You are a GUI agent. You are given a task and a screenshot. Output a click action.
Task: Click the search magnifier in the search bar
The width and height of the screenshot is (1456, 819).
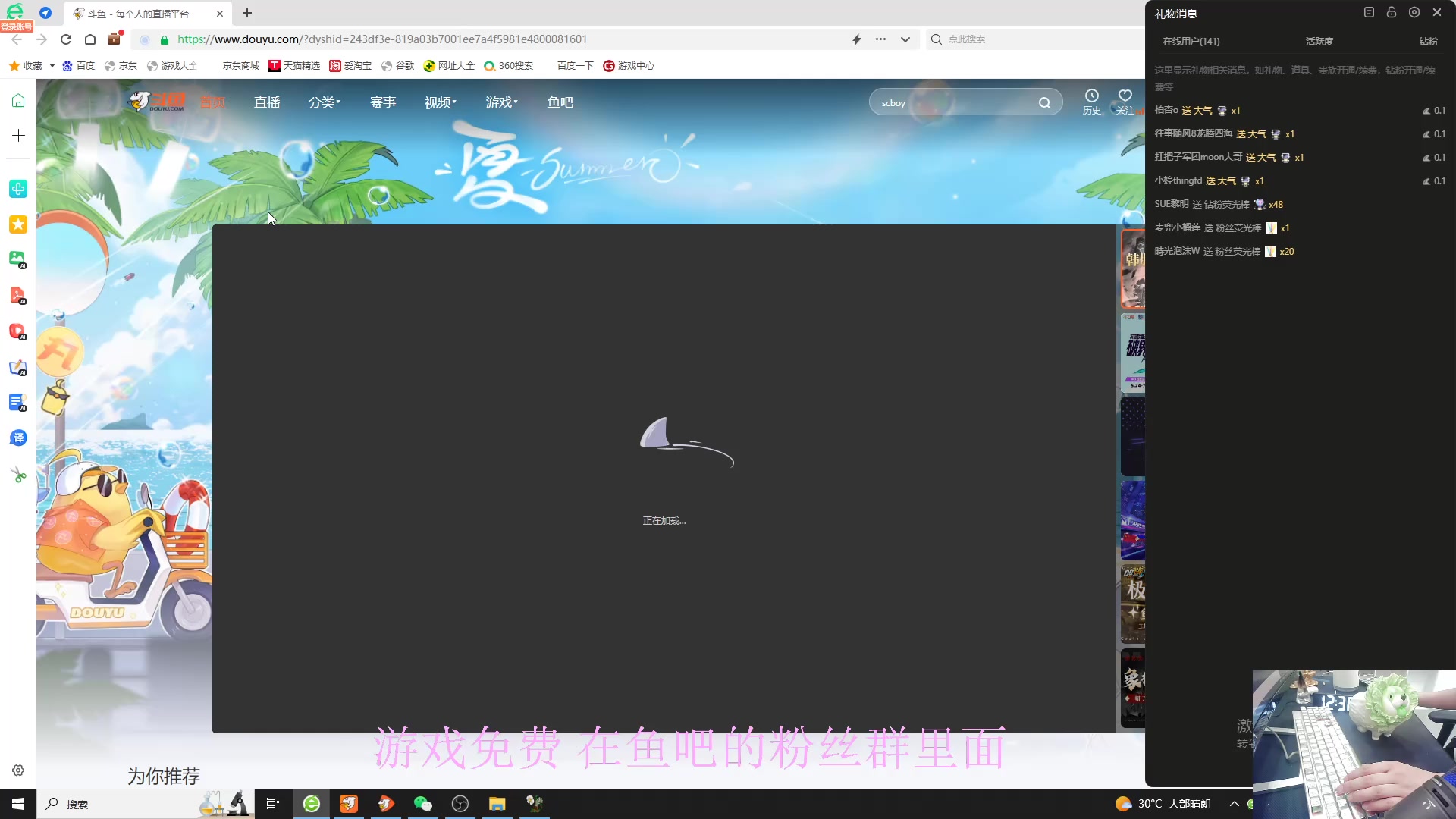1045,102
